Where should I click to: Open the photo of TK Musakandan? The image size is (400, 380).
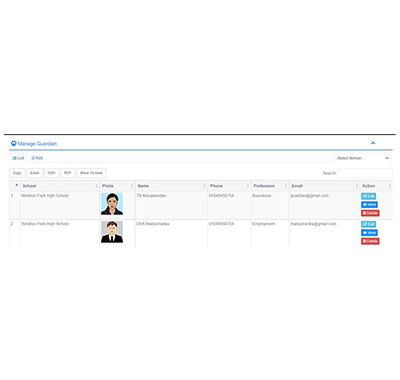112,204
